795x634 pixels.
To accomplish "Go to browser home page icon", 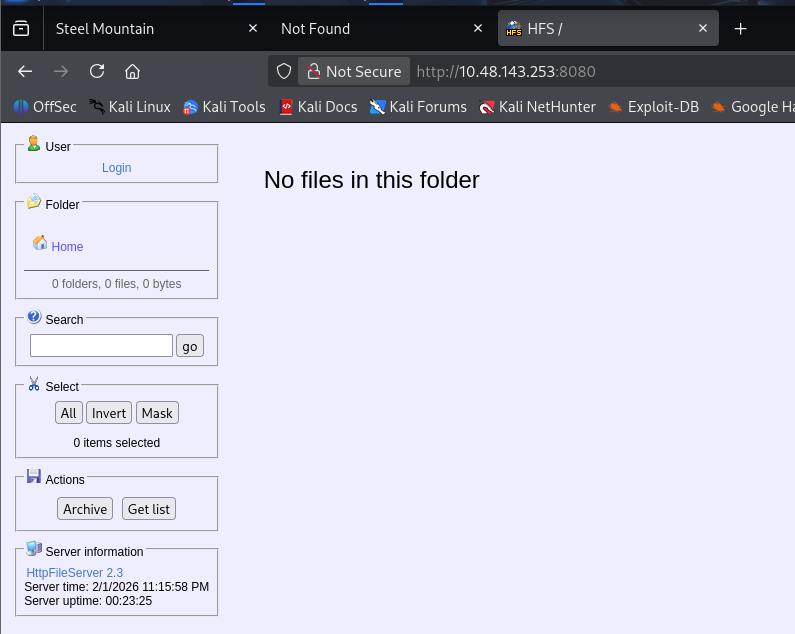I will click(x=132, y=71).
